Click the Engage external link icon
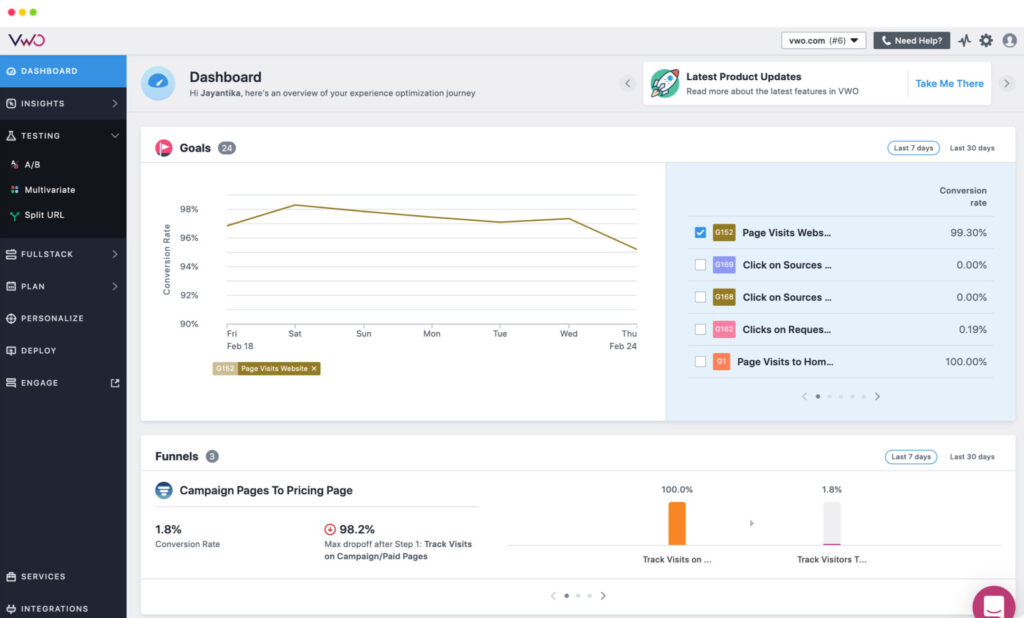Viewport: 1024px width, 618px height. click(x=115, y=383)
